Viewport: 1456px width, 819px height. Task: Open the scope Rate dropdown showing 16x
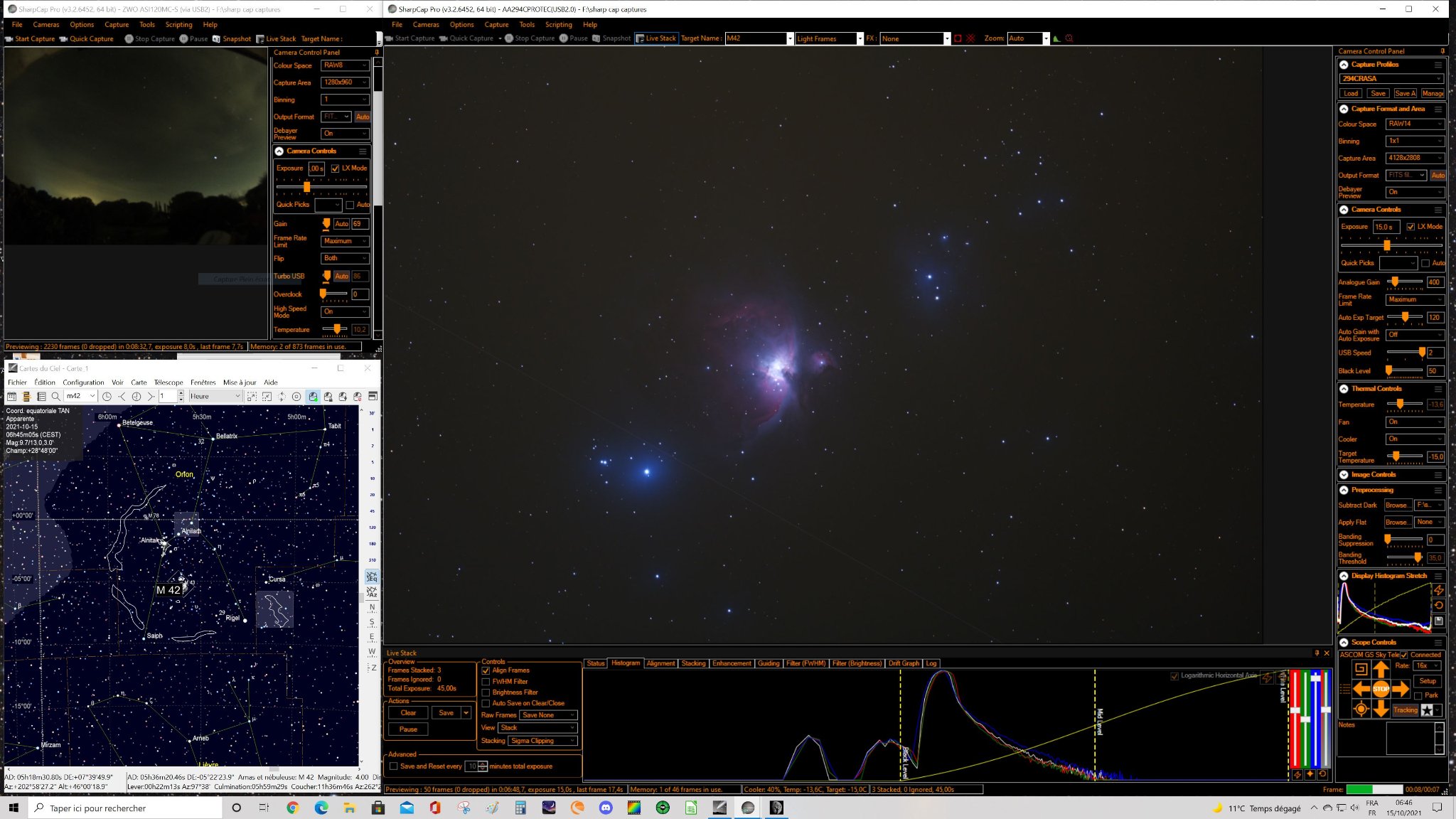click(1427, 666)
